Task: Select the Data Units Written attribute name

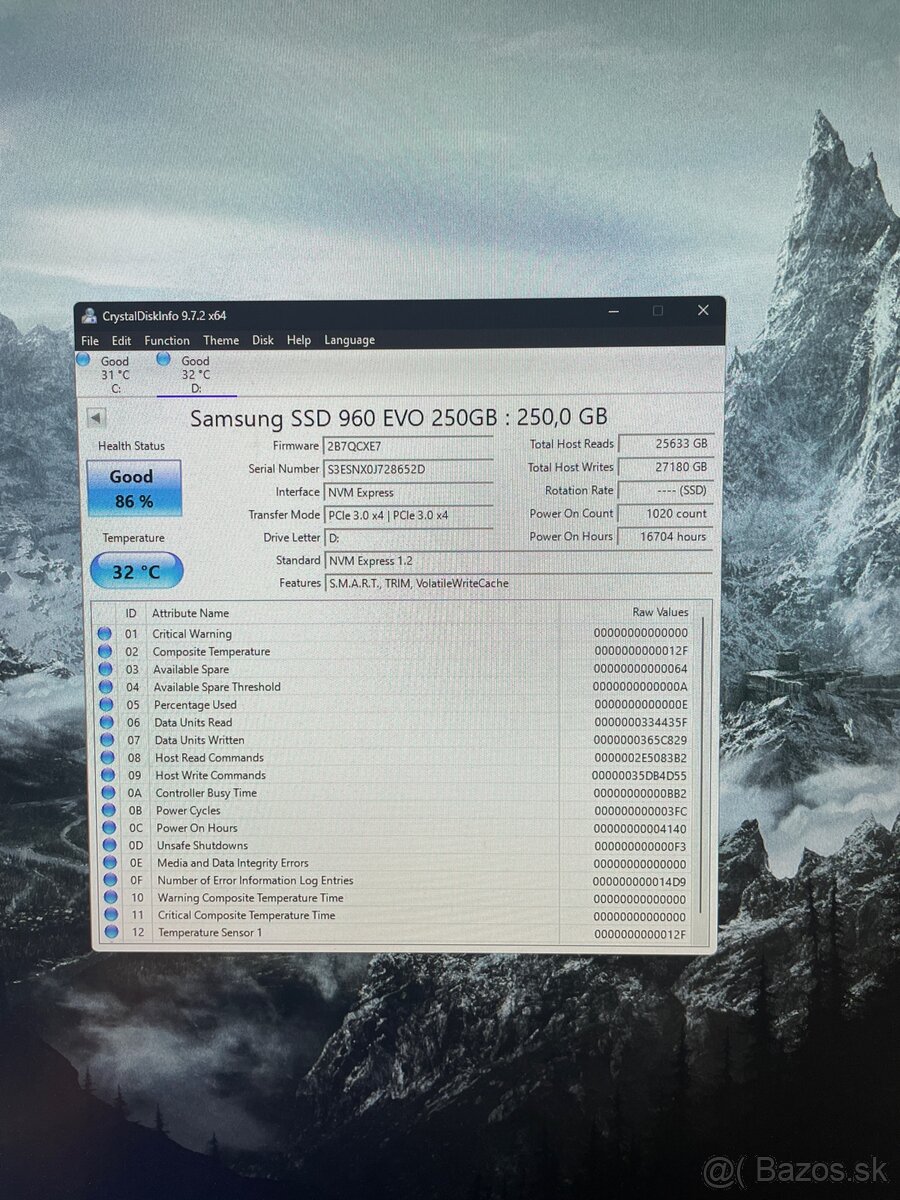Action: 199,740
